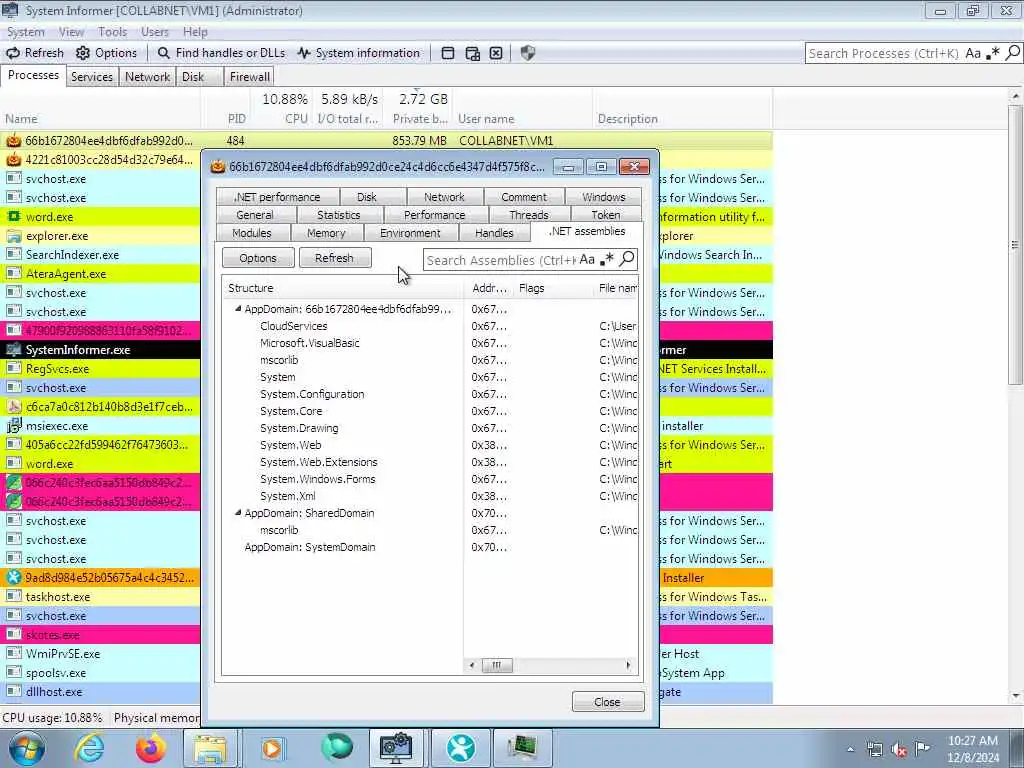Click magnifier icon in assemblies search

627,259
